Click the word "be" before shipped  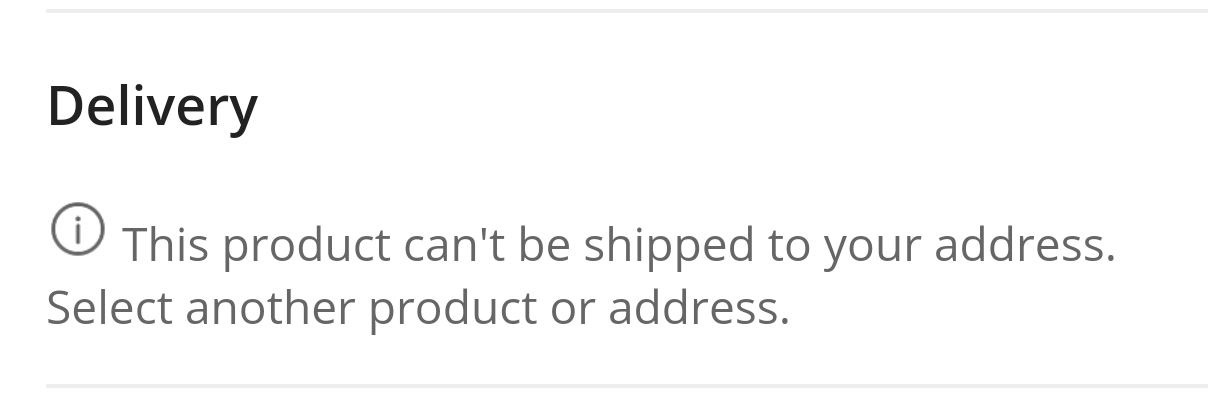[544, 245]
